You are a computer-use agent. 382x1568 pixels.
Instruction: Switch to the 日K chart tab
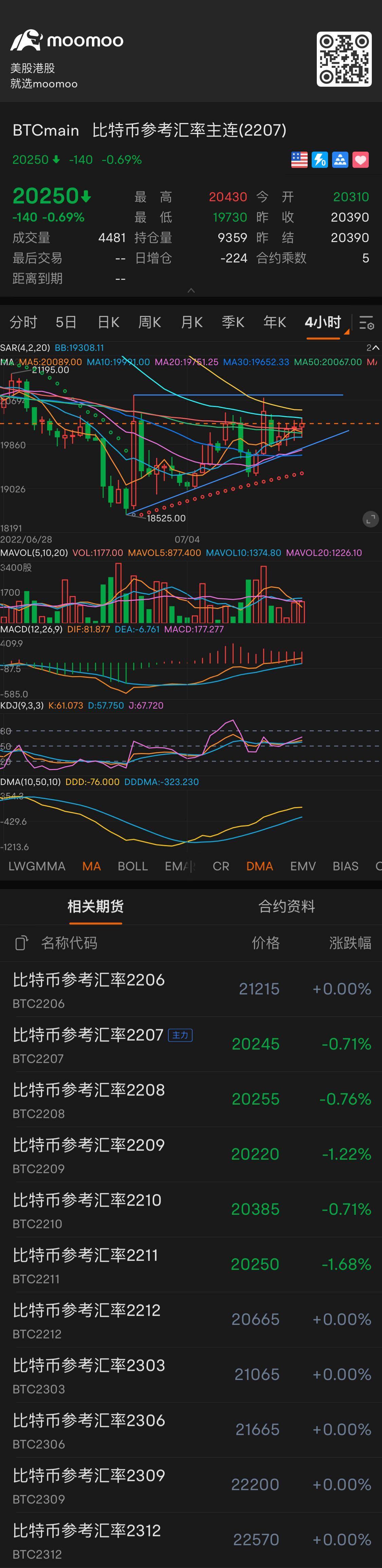point(108,322)
